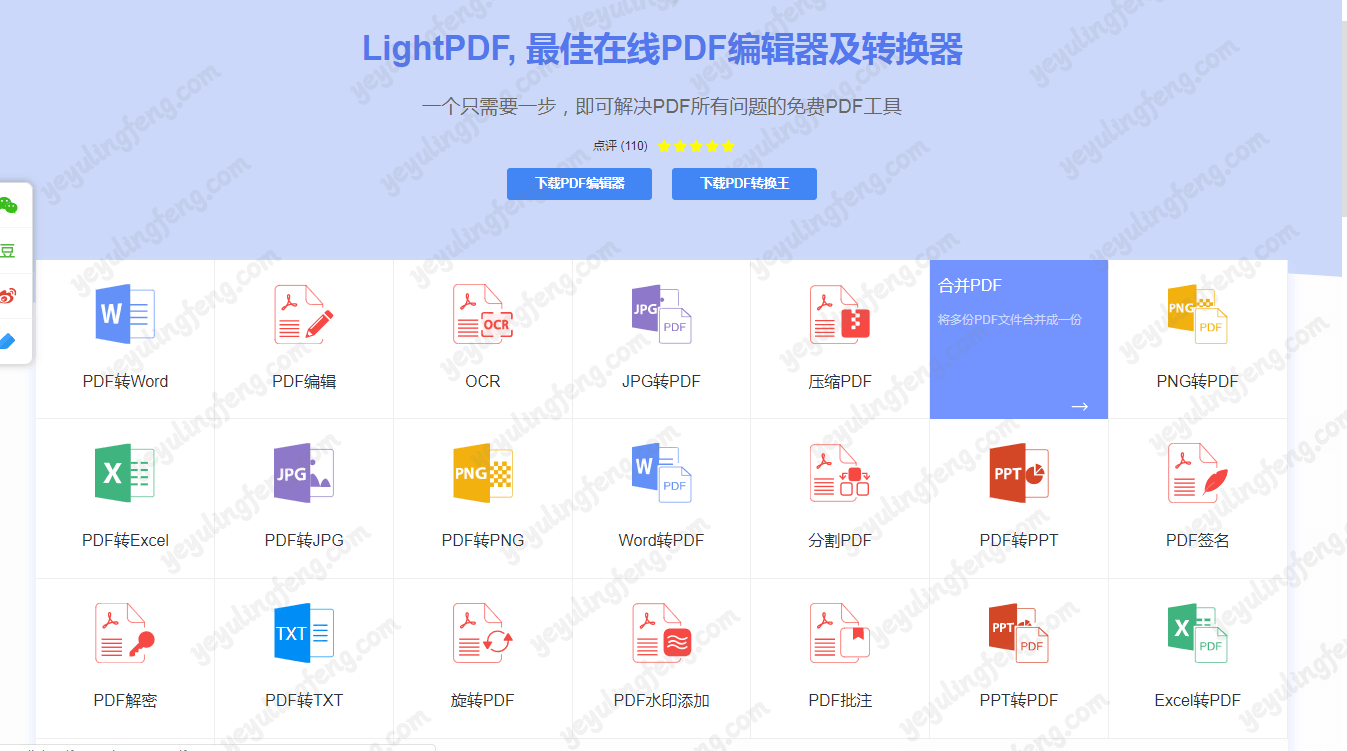
Task: Click the blue sidebar share icon below Weibo
Action: (8, 341)
